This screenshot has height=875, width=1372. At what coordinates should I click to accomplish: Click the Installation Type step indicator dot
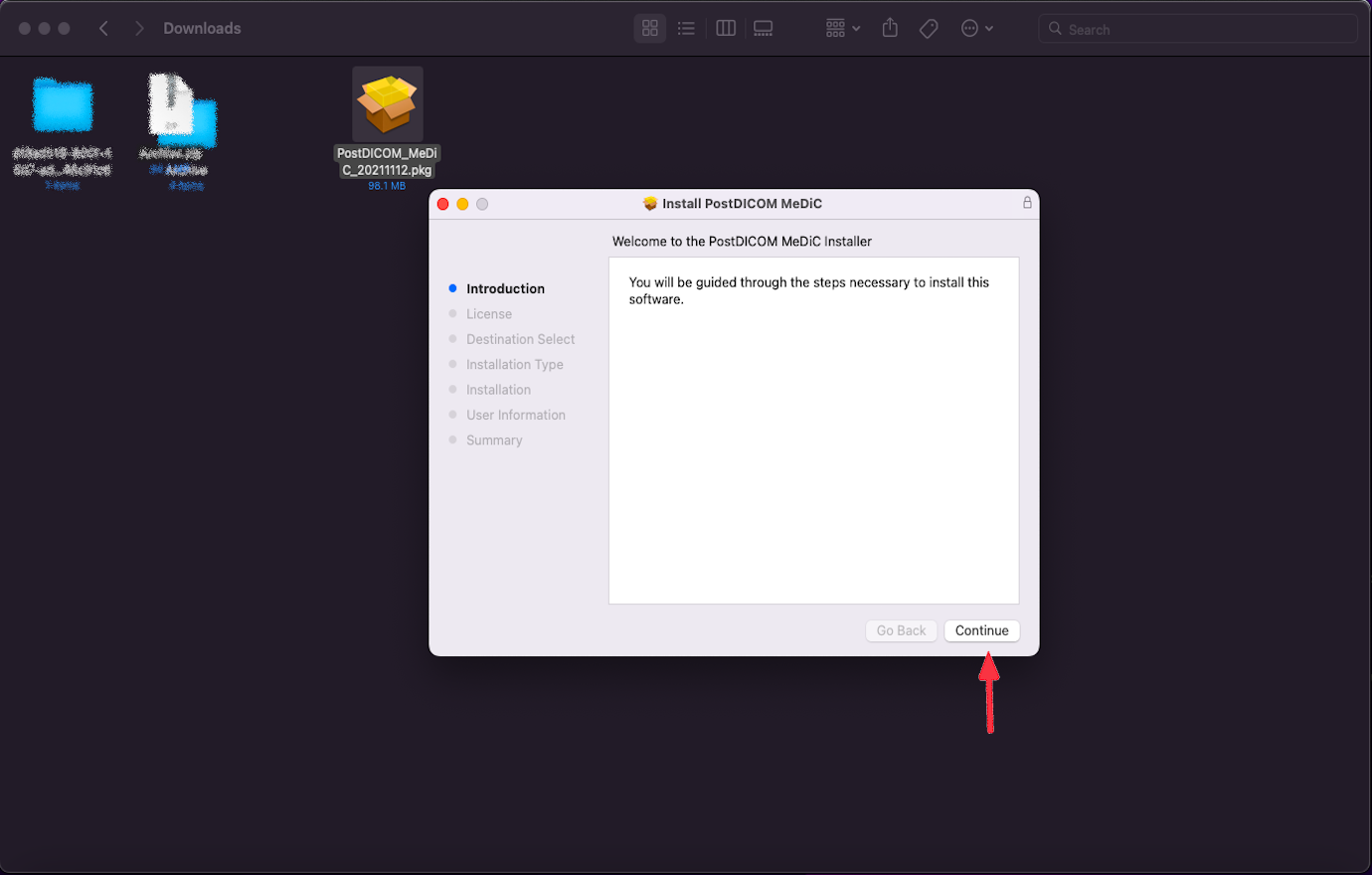click(454, 364)
